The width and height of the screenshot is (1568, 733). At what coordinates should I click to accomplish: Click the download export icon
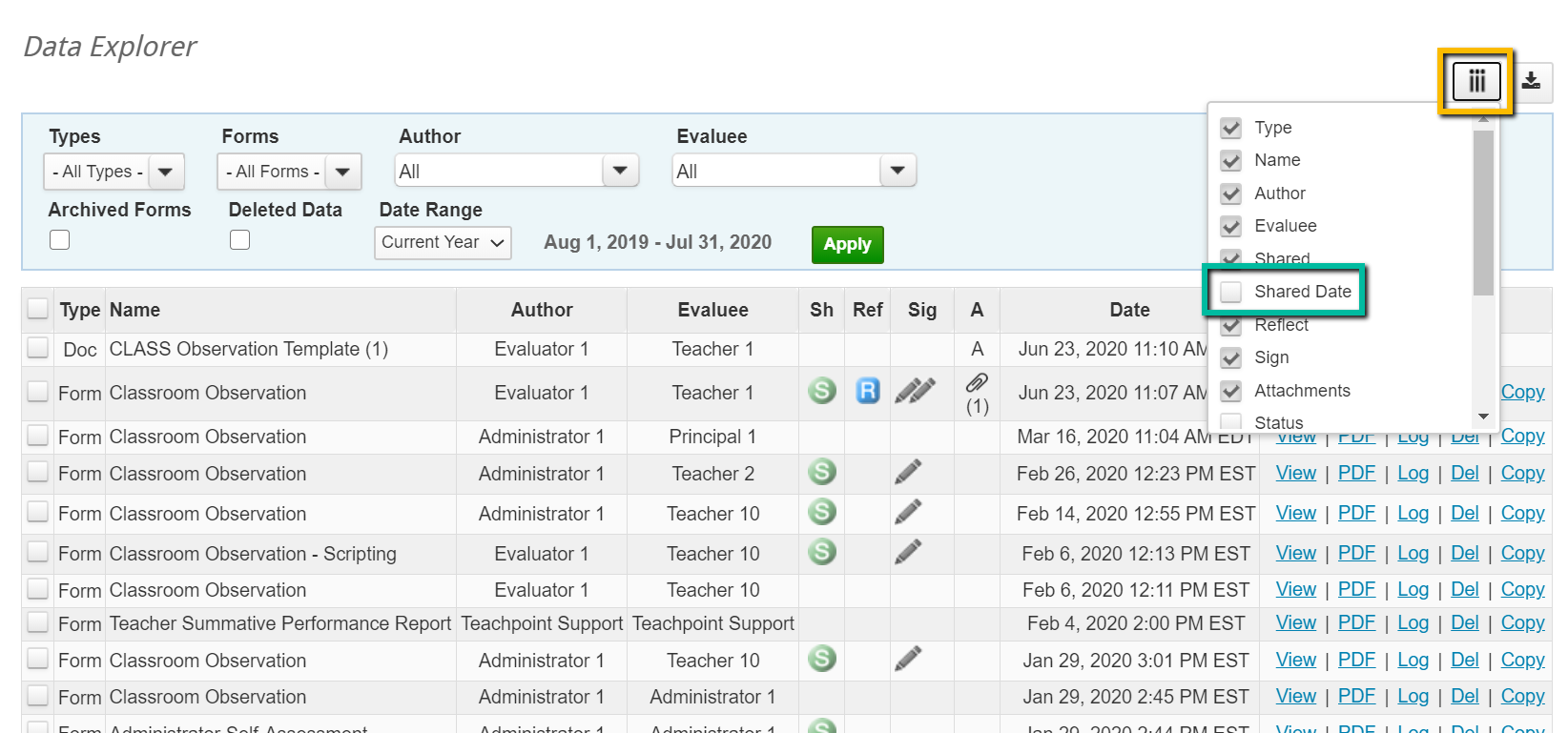click(1531, 81)
